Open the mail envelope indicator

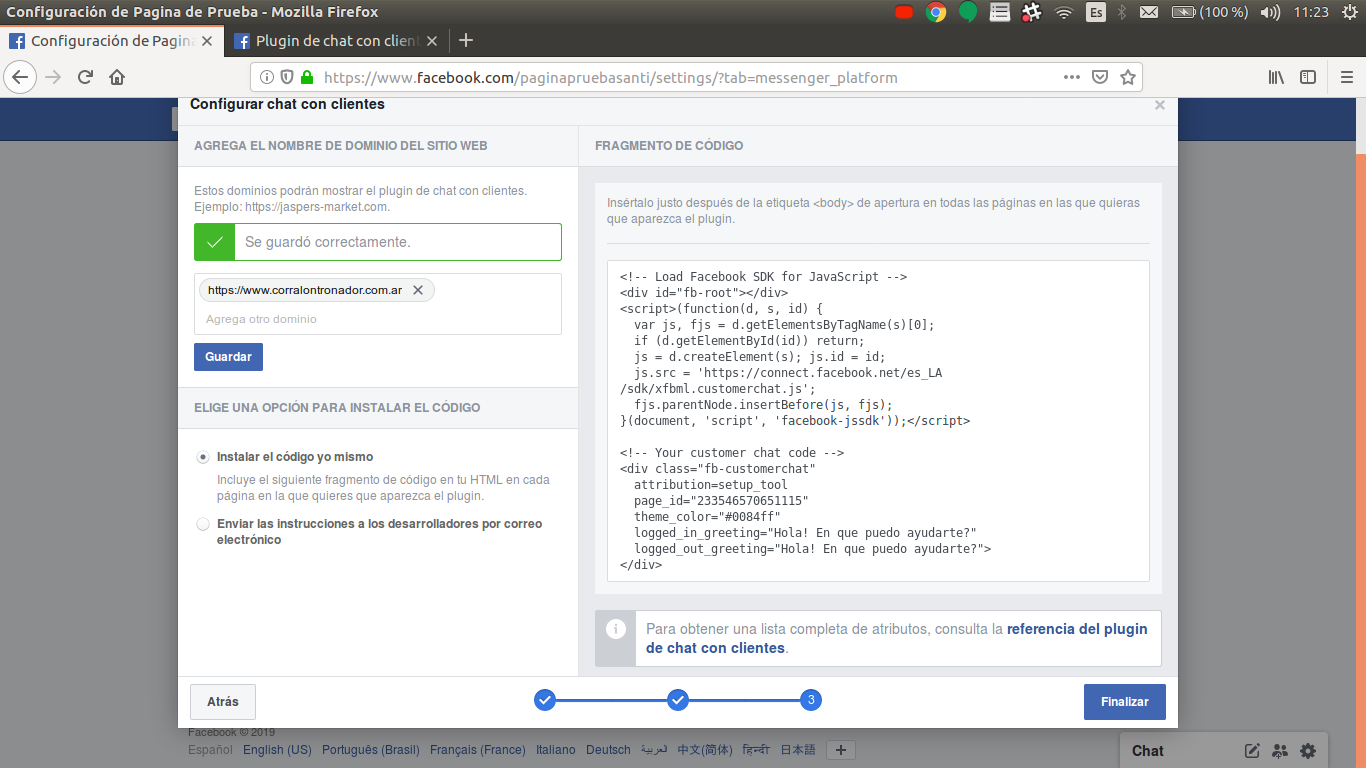tap(1149, 12)
